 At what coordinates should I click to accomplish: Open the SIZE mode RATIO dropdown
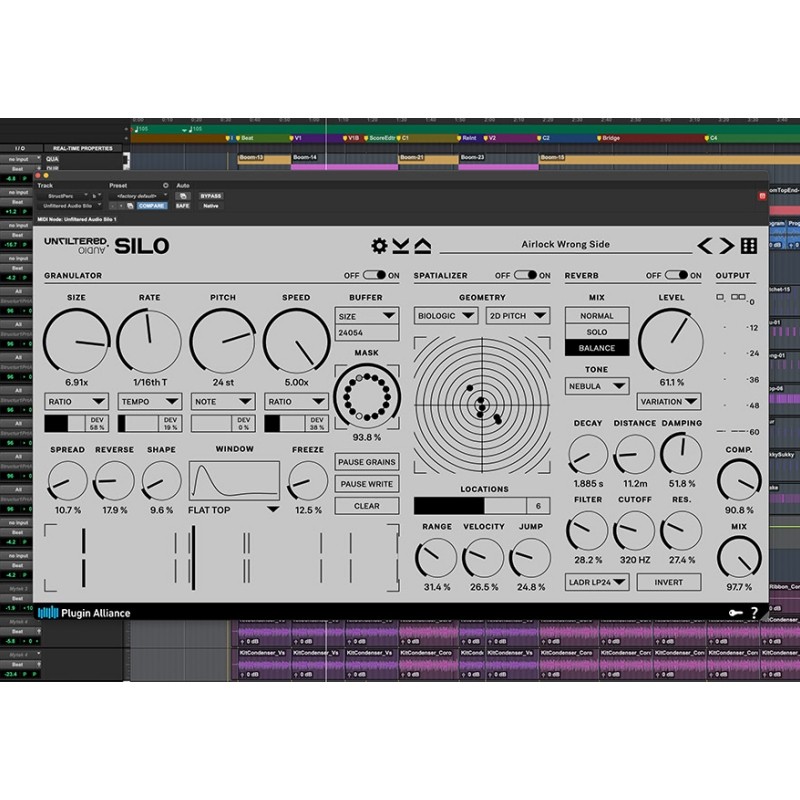(x=77, y=402)
